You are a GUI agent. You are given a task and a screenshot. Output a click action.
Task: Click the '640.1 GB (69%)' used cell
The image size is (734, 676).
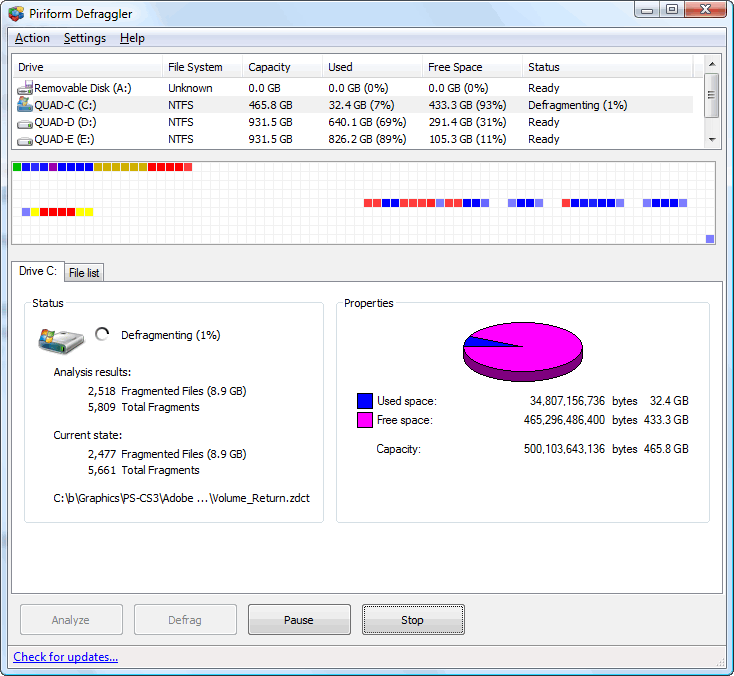(367, 122)
